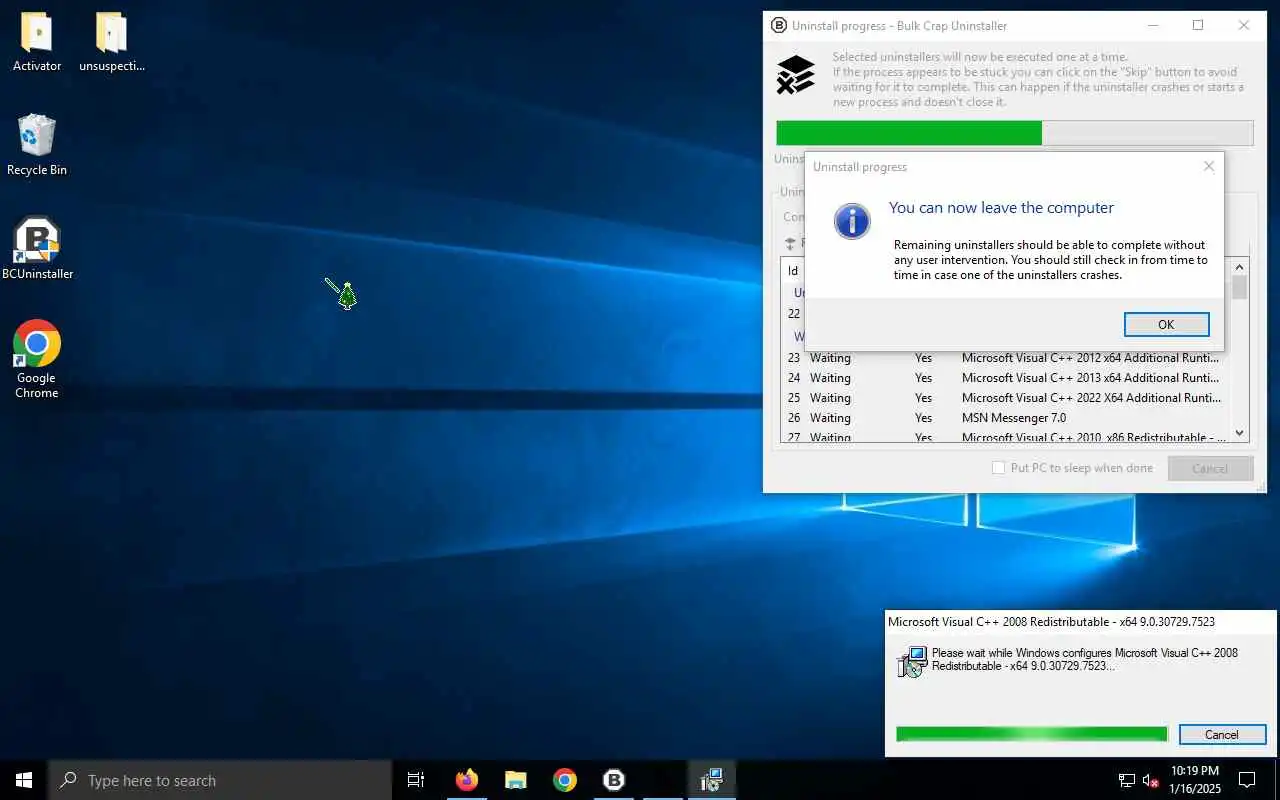This screenshot has width=1280, height=800.
Task: Maximize the Bulk Crap Uninstaller window
Action: click(1198, 26)
